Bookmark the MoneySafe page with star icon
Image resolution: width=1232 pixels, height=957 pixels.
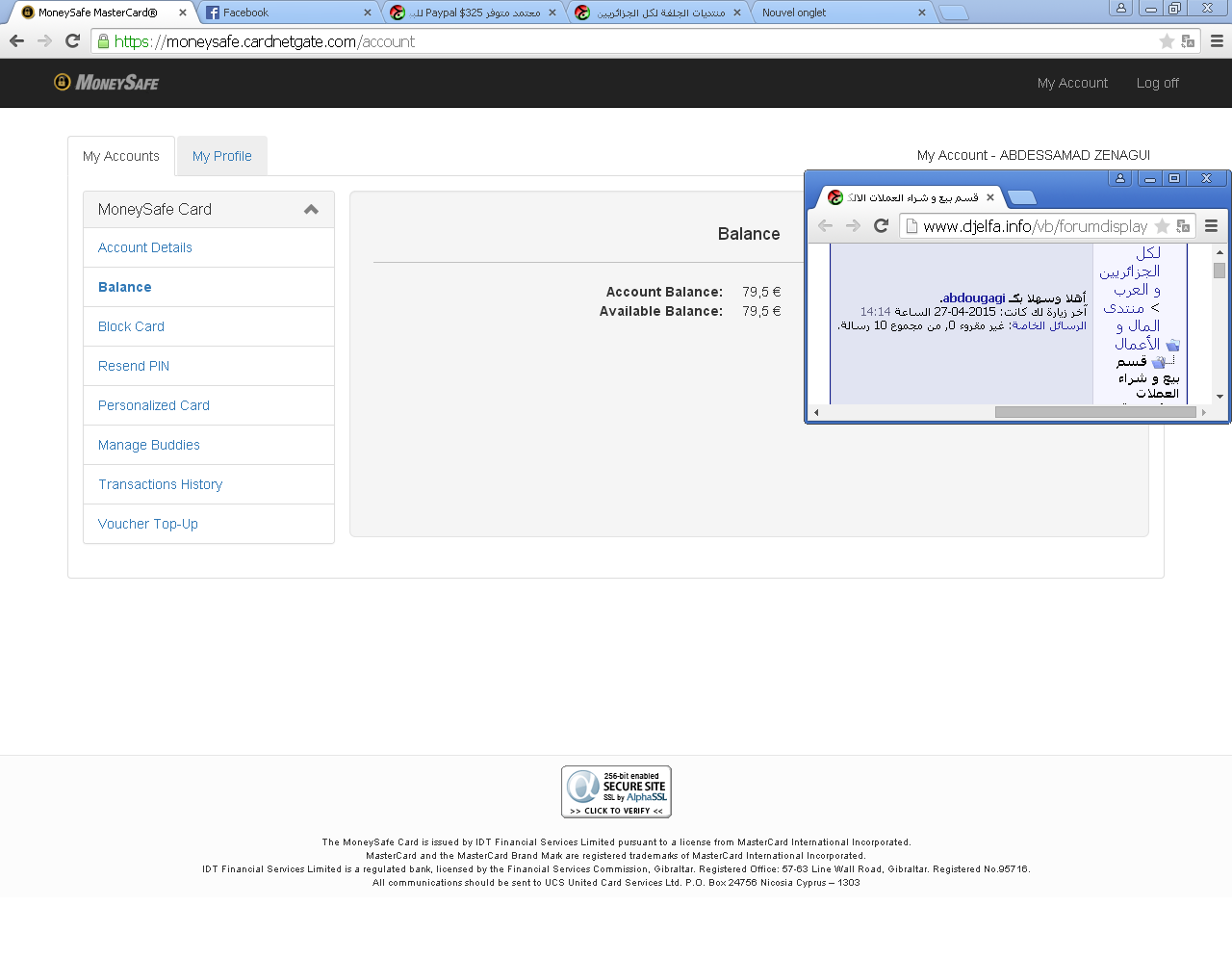tap(1167, 41)
